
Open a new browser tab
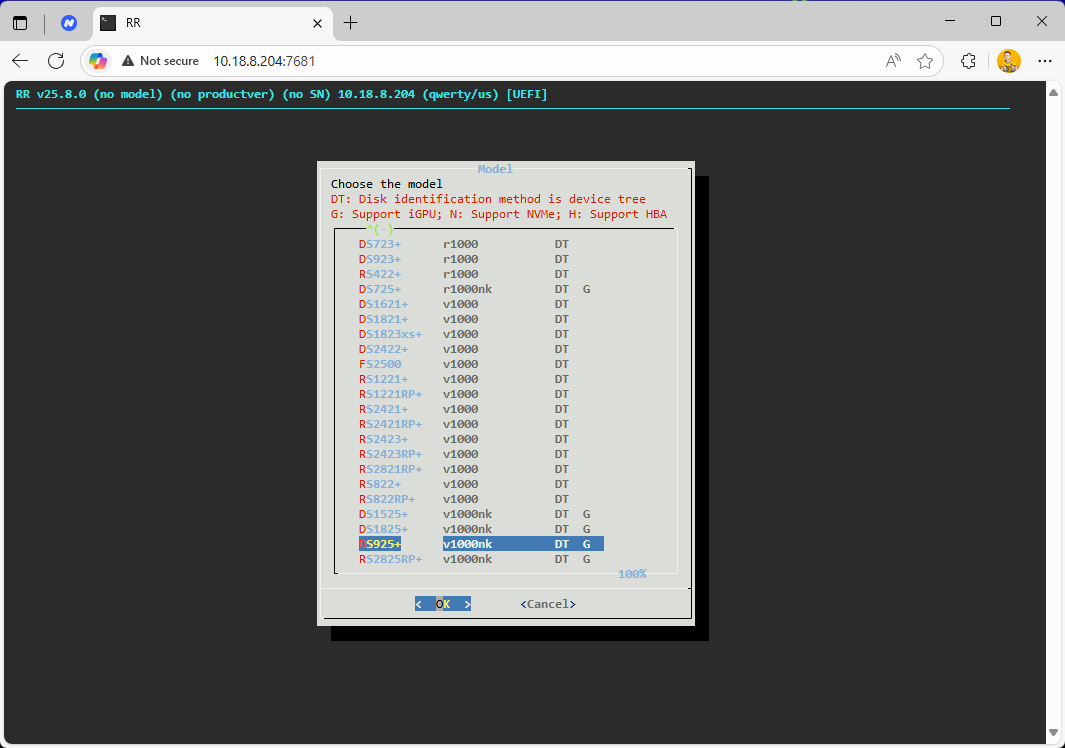coord(350,23)
